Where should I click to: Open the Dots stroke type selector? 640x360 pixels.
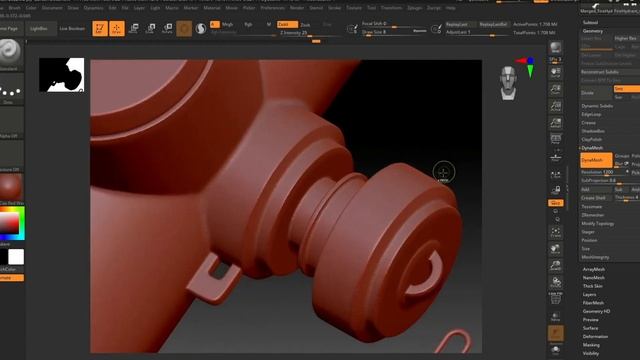coord(10,88)
